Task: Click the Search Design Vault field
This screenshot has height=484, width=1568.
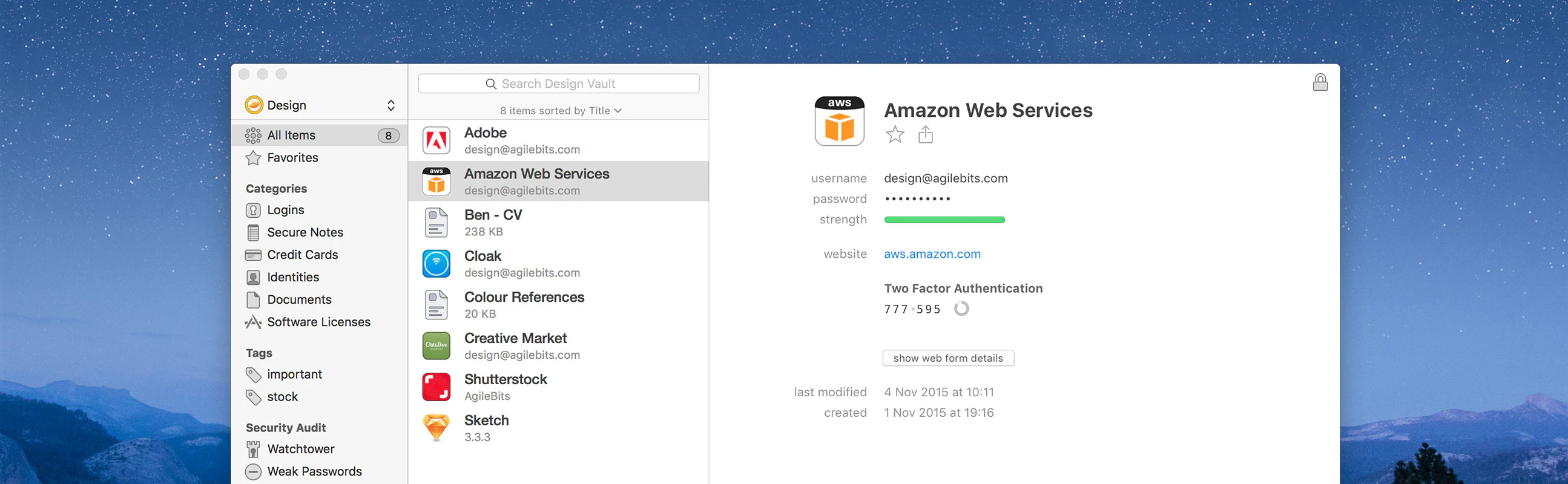Action: (558, 84)
